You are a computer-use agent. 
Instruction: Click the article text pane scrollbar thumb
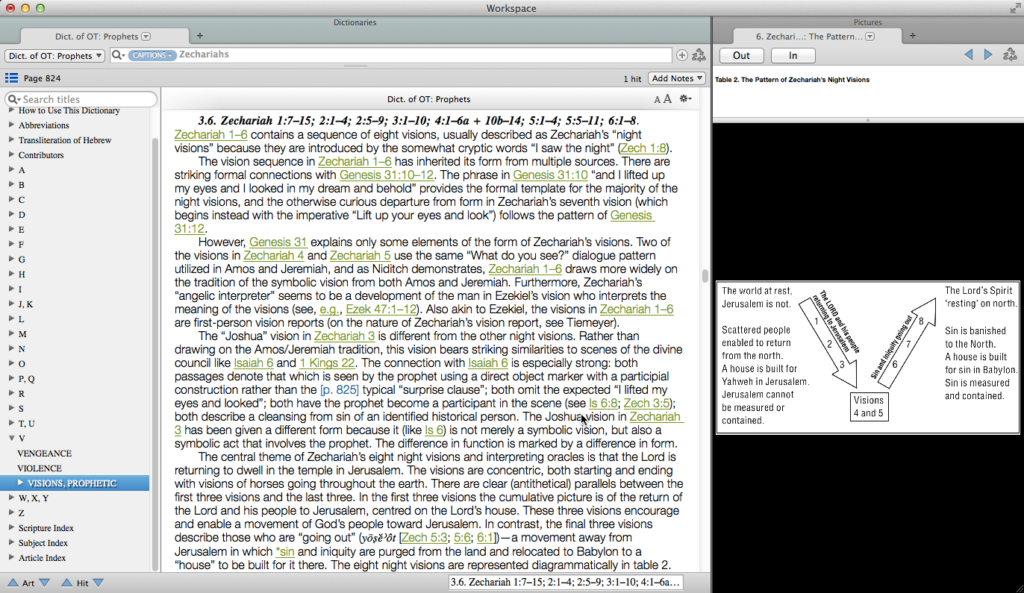pyautogui.click(x=704, y=276)
